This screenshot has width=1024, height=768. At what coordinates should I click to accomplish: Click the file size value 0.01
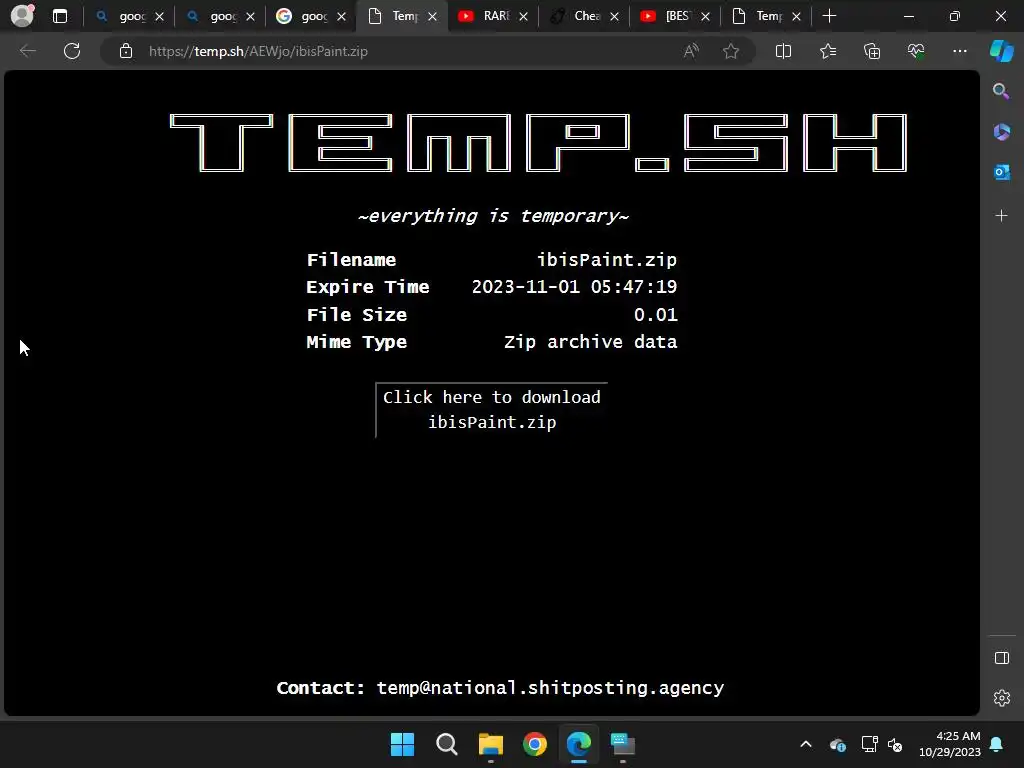656,315
